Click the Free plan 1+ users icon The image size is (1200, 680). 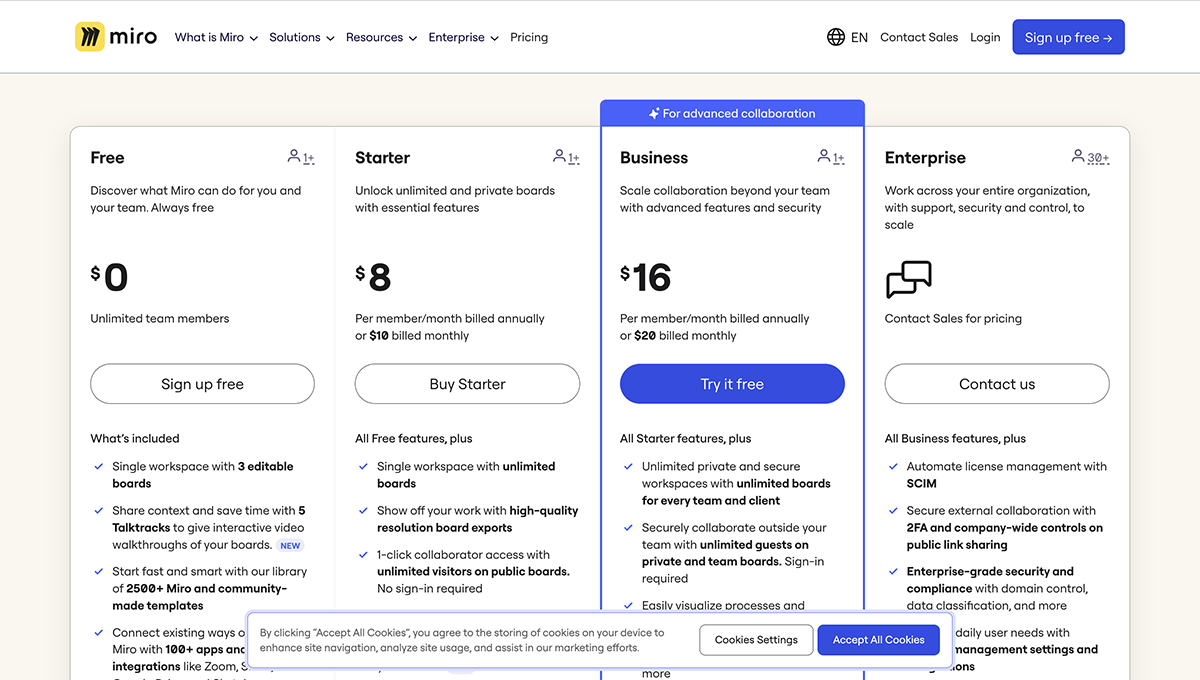point(300,157)
